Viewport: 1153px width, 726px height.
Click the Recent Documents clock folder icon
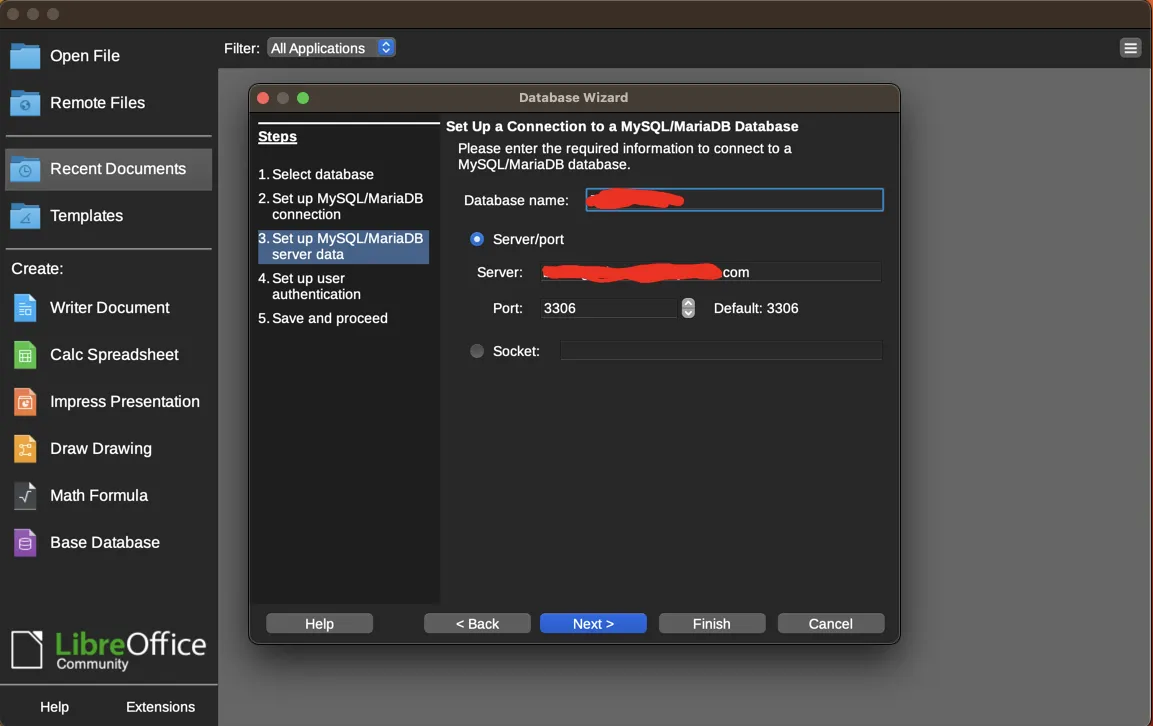pyautogui.click(x=25, y=169)
